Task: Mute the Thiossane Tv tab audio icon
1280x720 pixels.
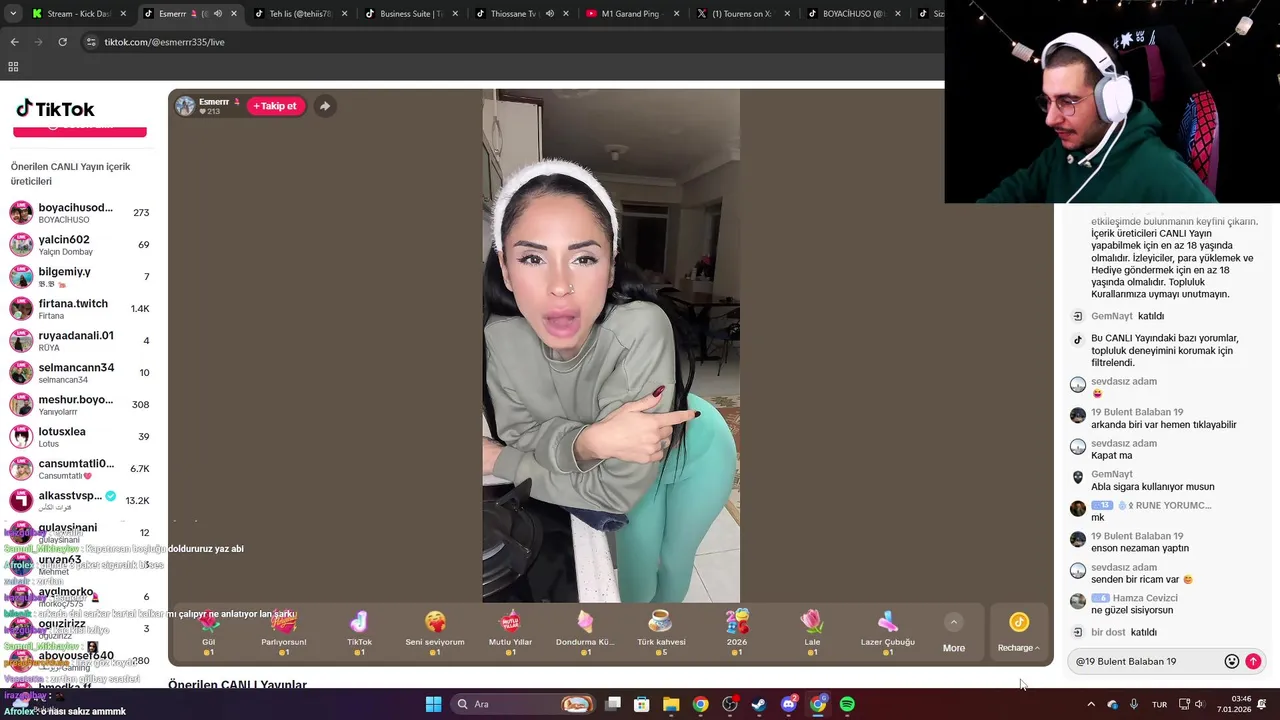Action: click(x=549, y=14)
